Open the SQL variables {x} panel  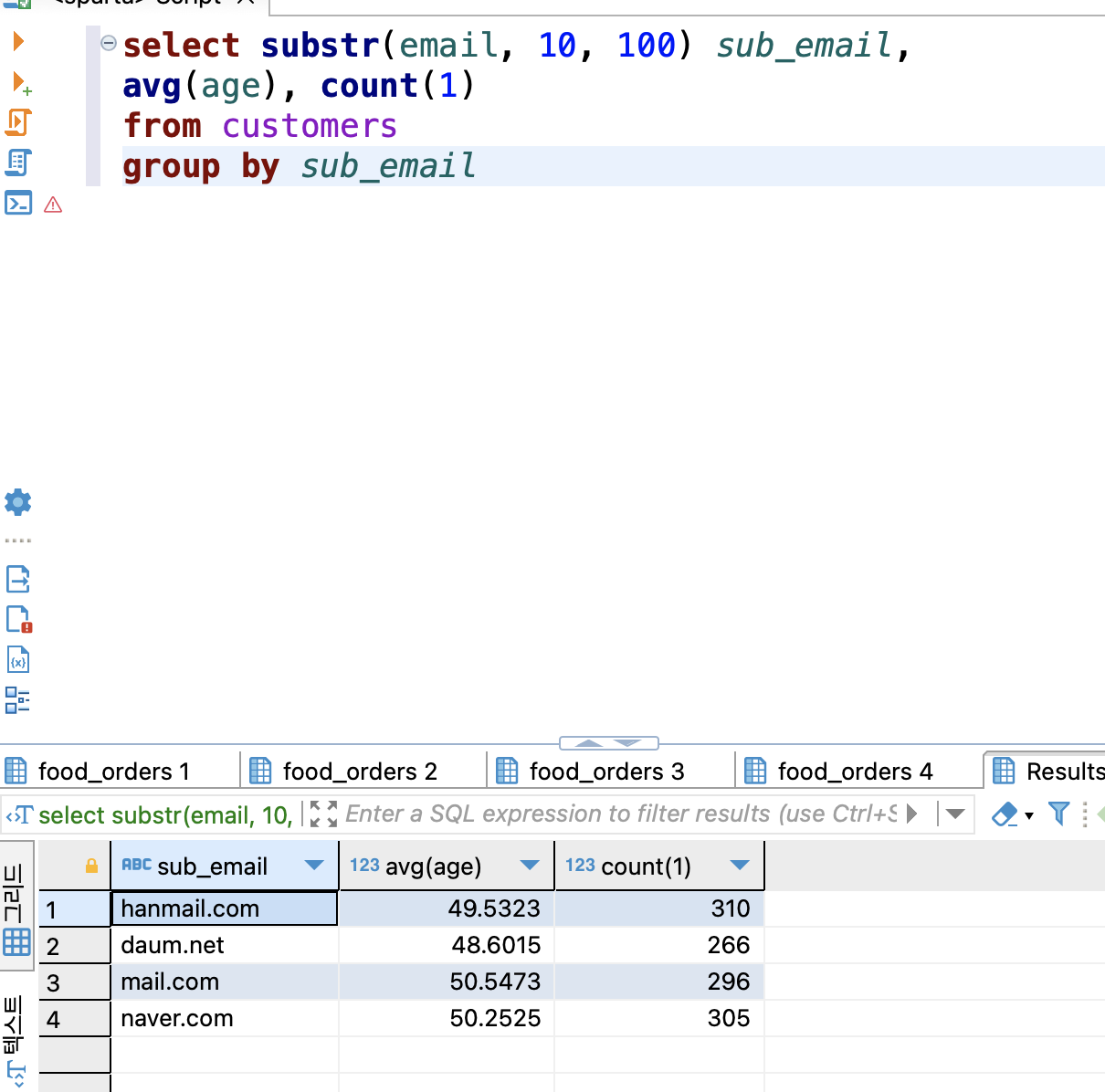click(x=18, y=659)
